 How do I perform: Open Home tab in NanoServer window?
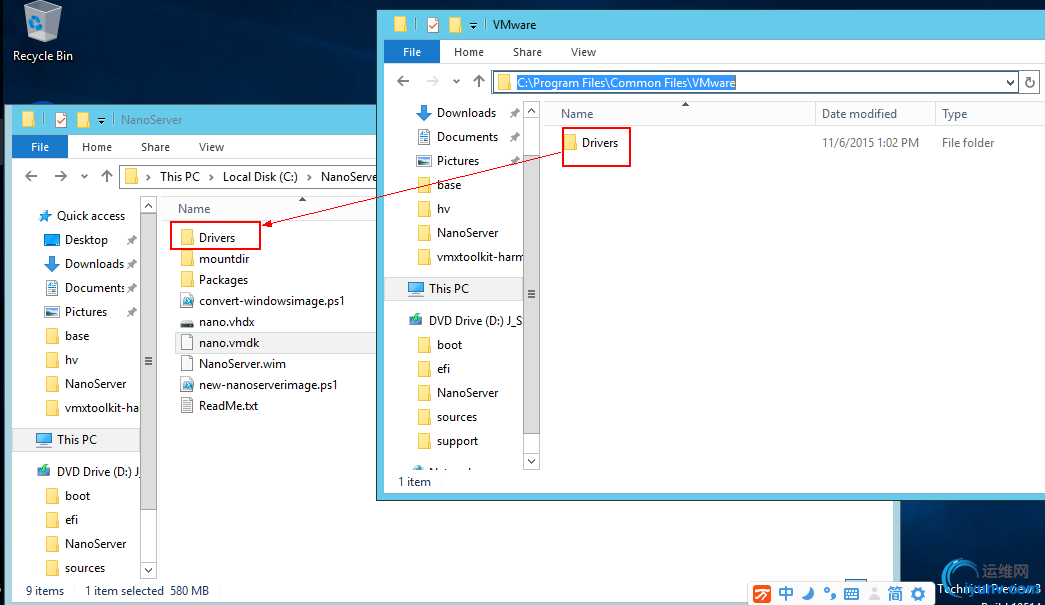(x=97, y=147)
